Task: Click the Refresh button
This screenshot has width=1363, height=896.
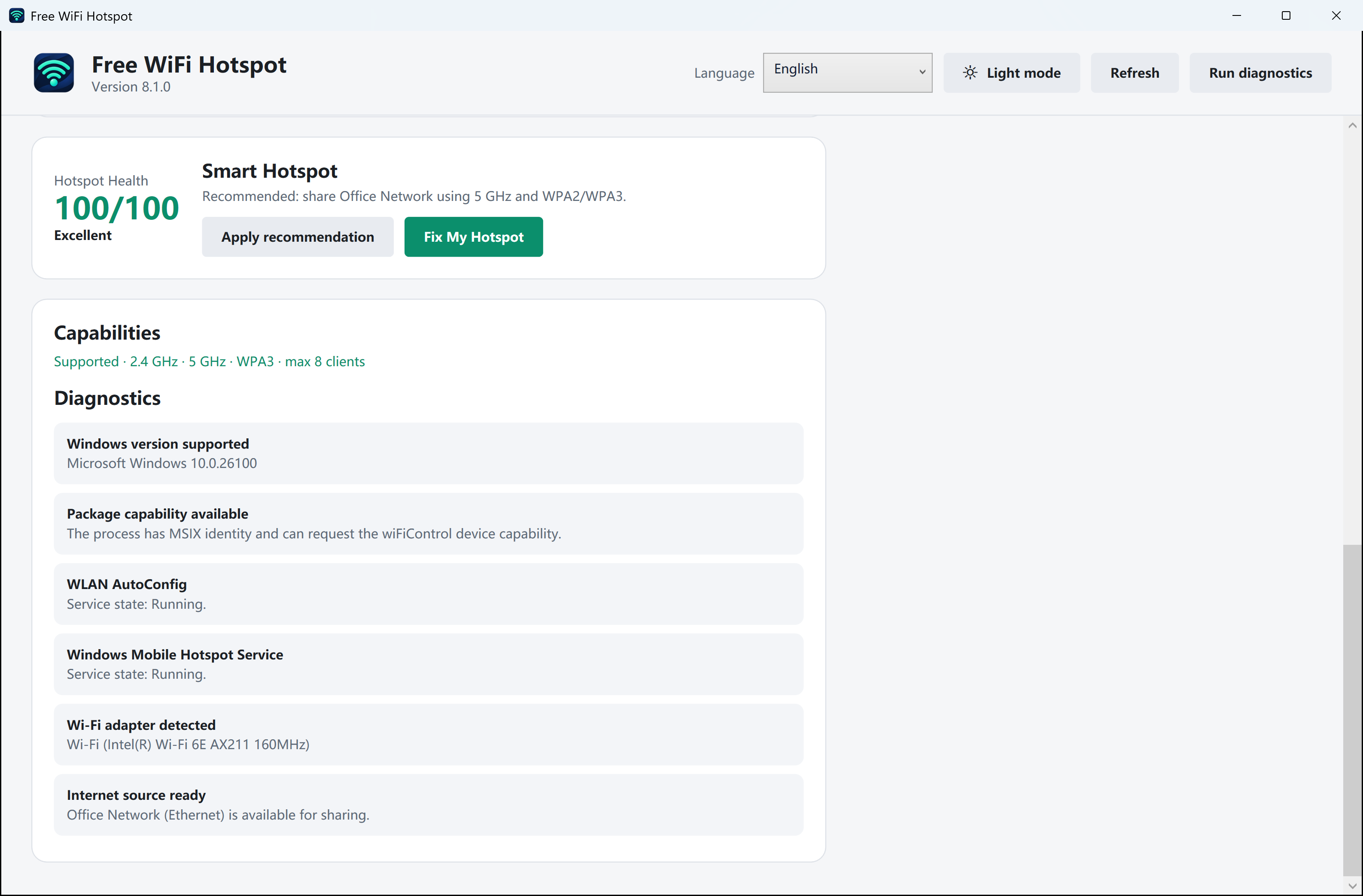Action: (x=1134, y=73)
